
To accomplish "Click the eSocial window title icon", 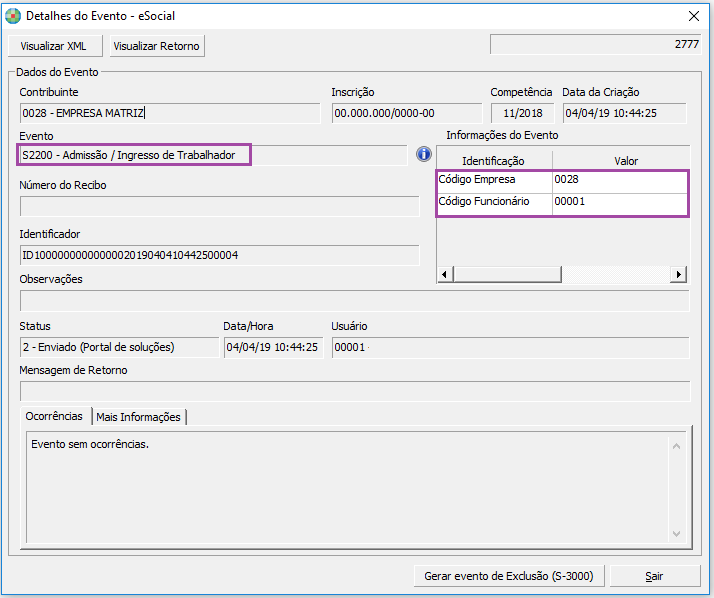I will [x=13, y=15].
